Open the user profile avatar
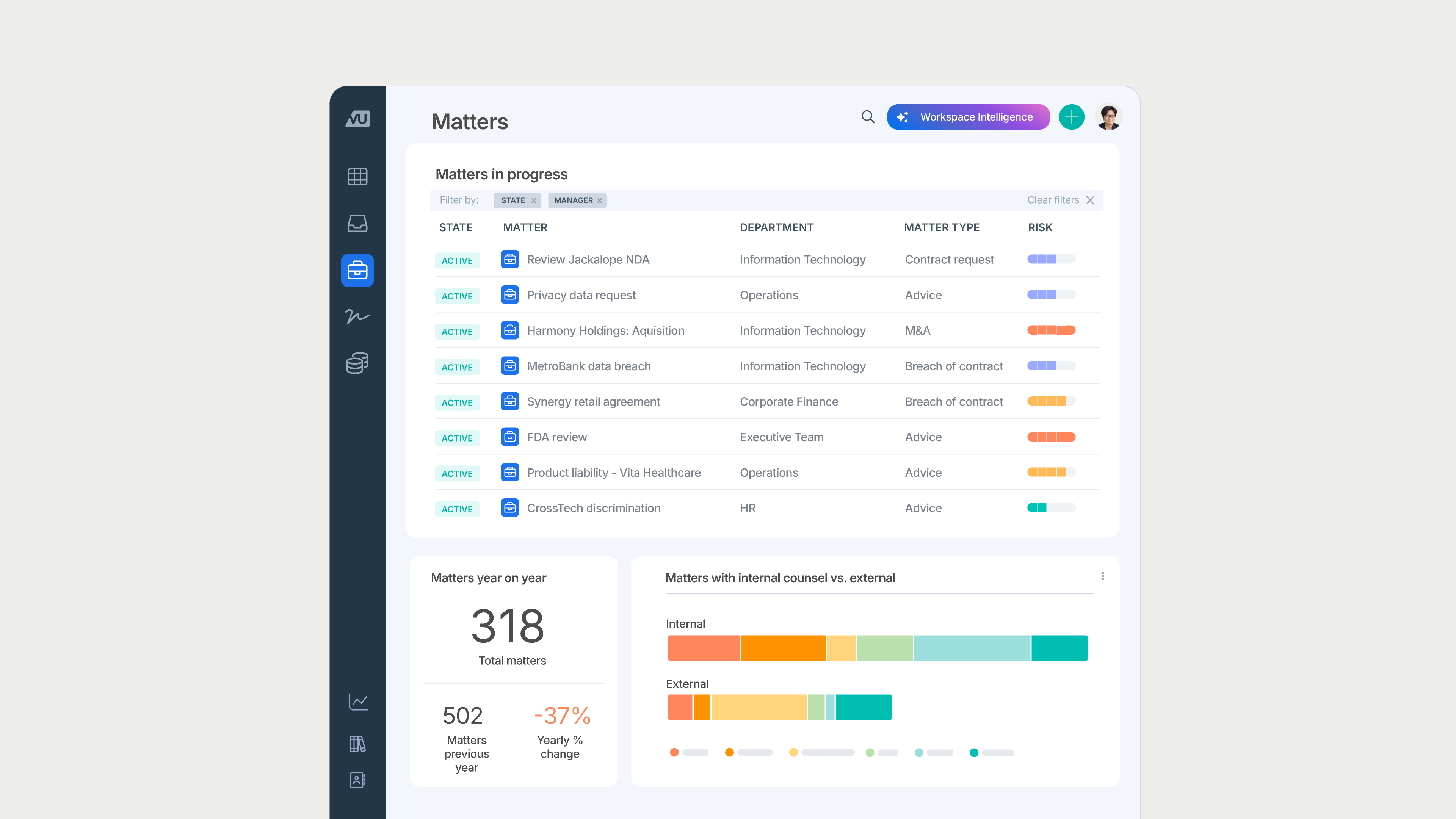This screenshot has width=1456, height=819. point(1108,117)
